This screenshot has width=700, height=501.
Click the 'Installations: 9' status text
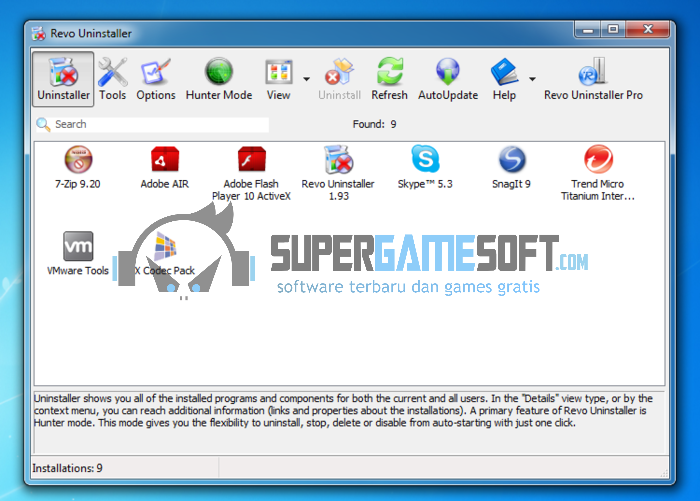pos(67,468)
